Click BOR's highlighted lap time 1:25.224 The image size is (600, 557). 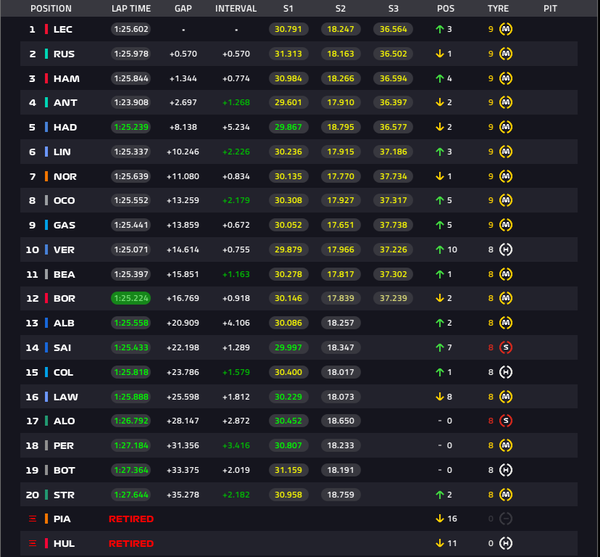[131, 298]
